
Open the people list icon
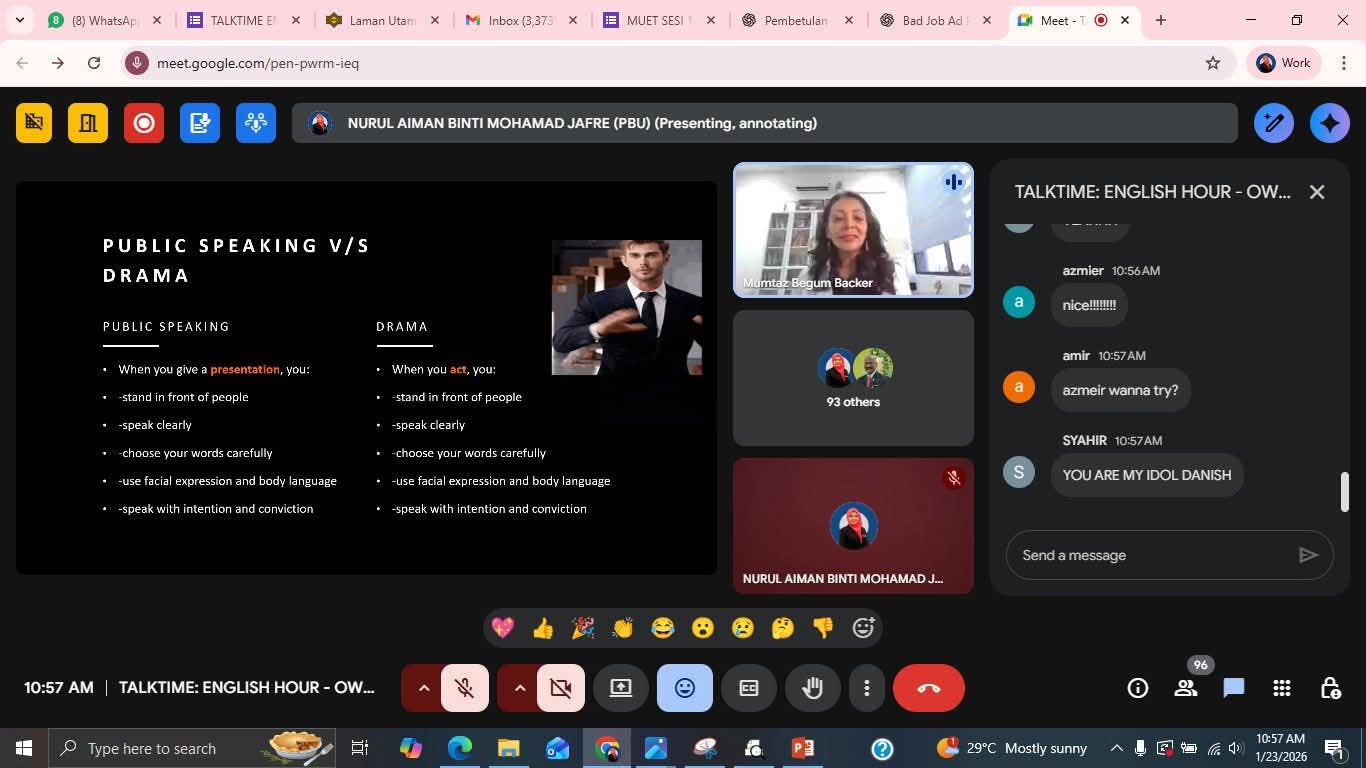tap(1186, 688)
